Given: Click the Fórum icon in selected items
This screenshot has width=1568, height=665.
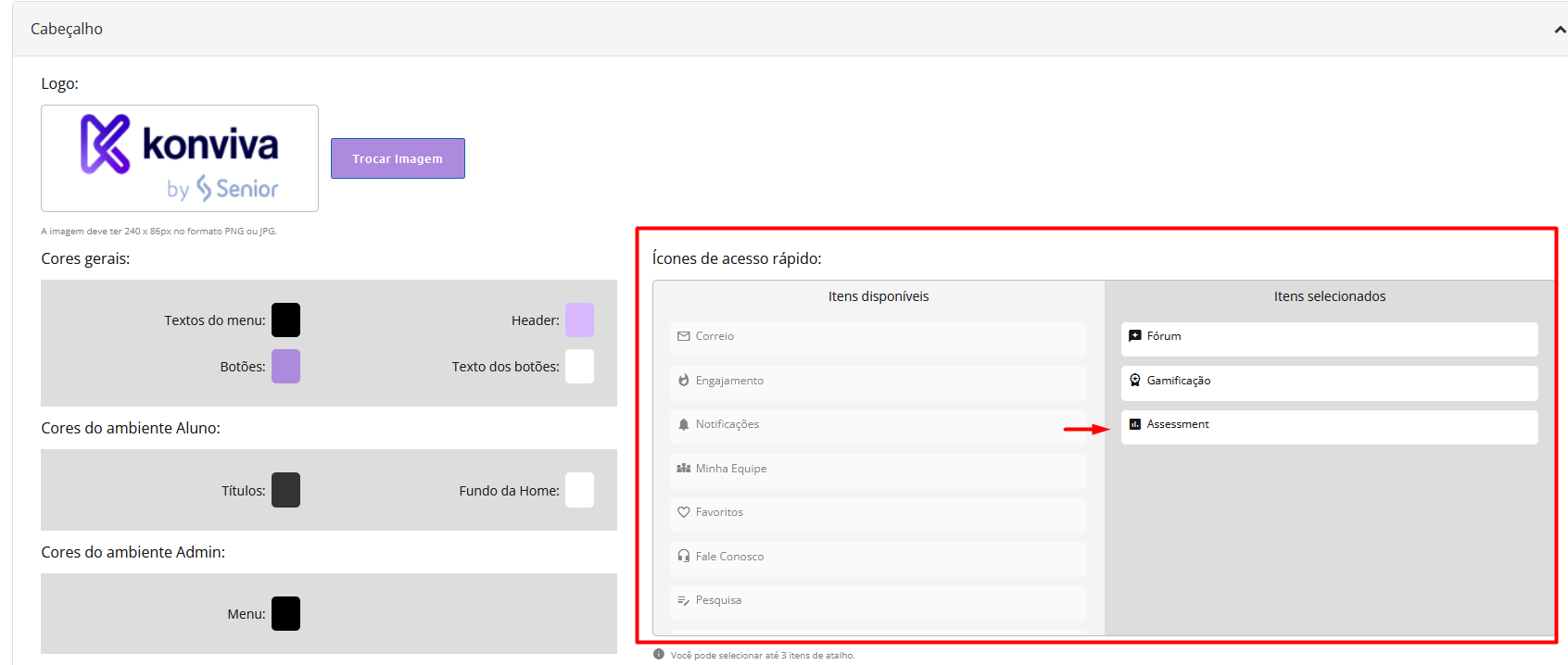Looking at the screenshot, I should click(1134, 336).
